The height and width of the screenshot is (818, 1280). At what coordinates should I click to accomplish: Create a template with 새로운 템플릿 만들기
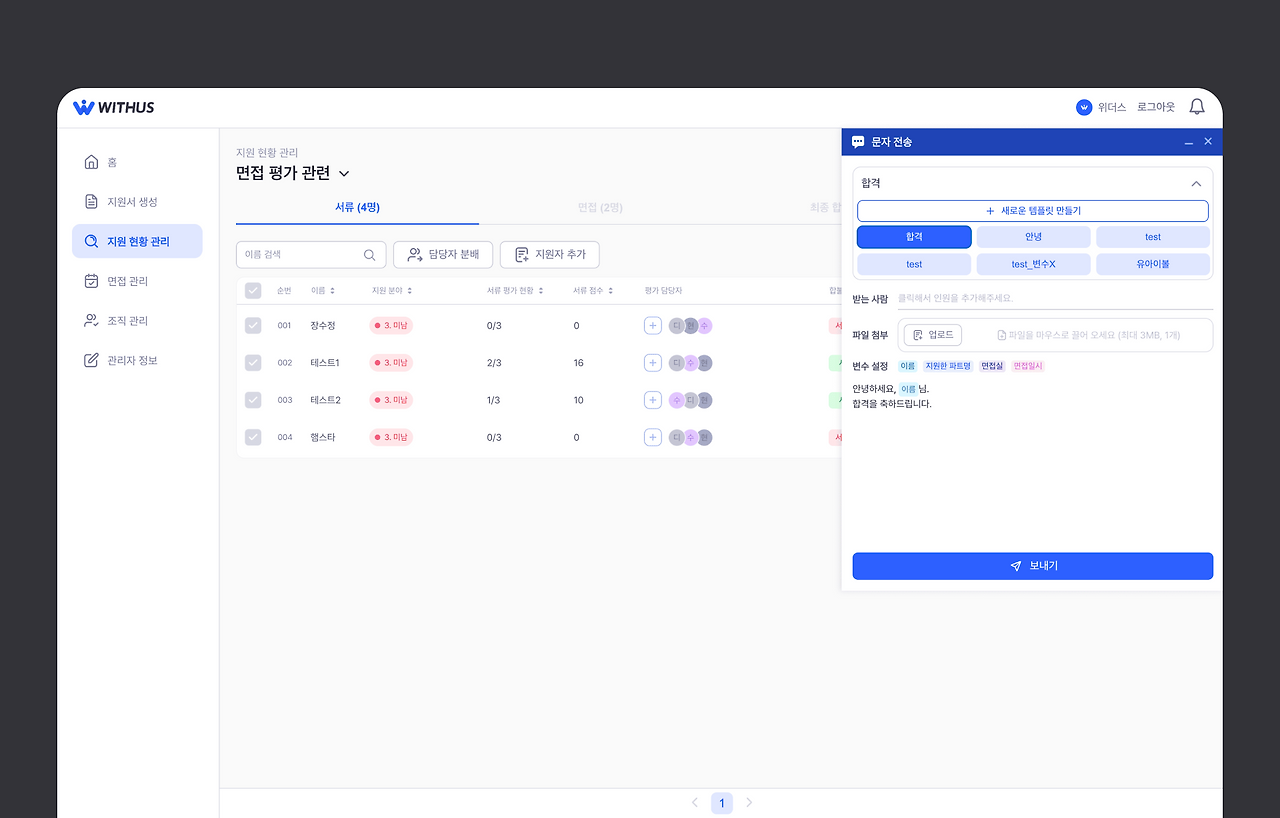[1033, 211]
